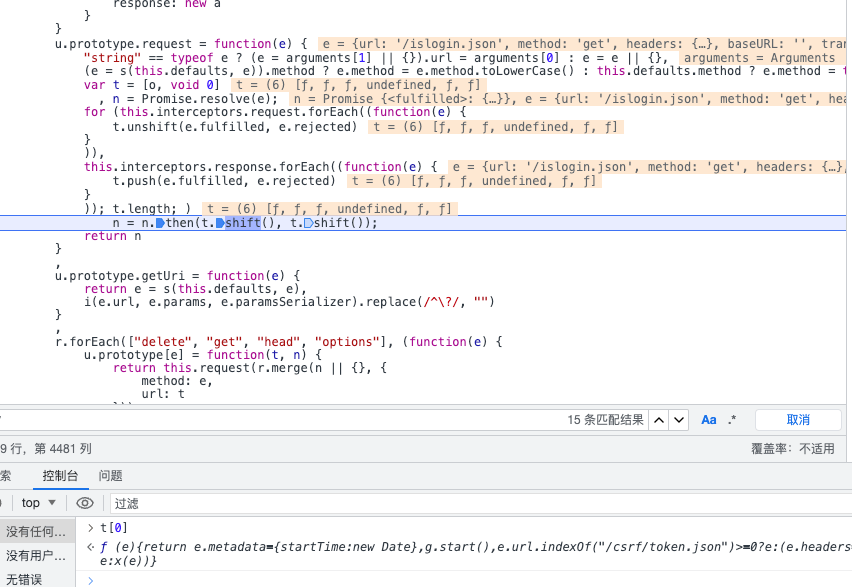Open the top context dropdown
Image resolution: width=852 pixels, height=587 pixels.
click(39, 503)
